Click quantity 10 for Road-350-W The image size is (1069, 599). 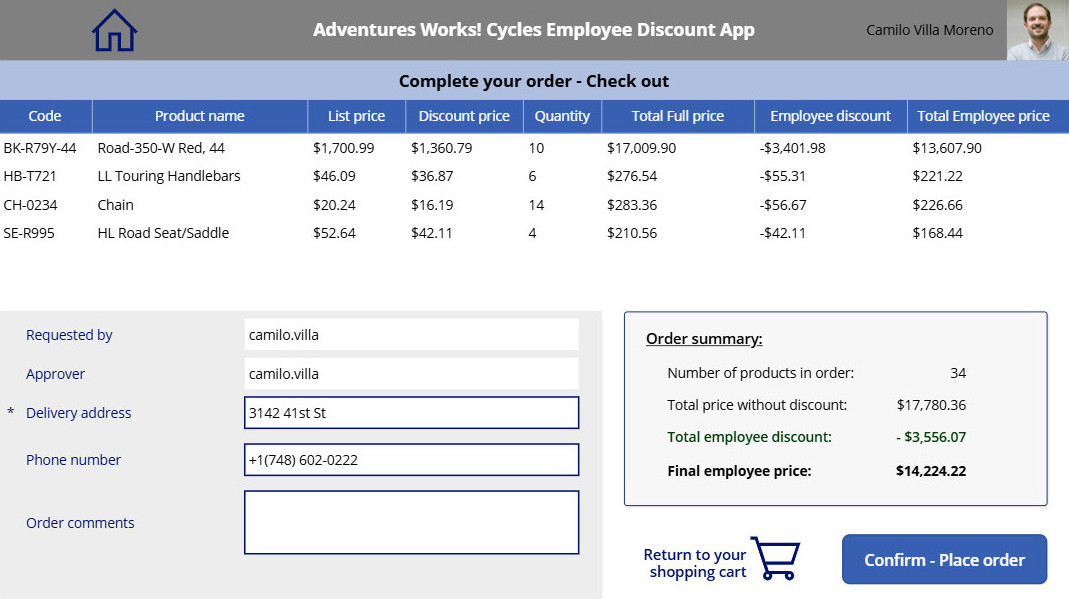536,148
